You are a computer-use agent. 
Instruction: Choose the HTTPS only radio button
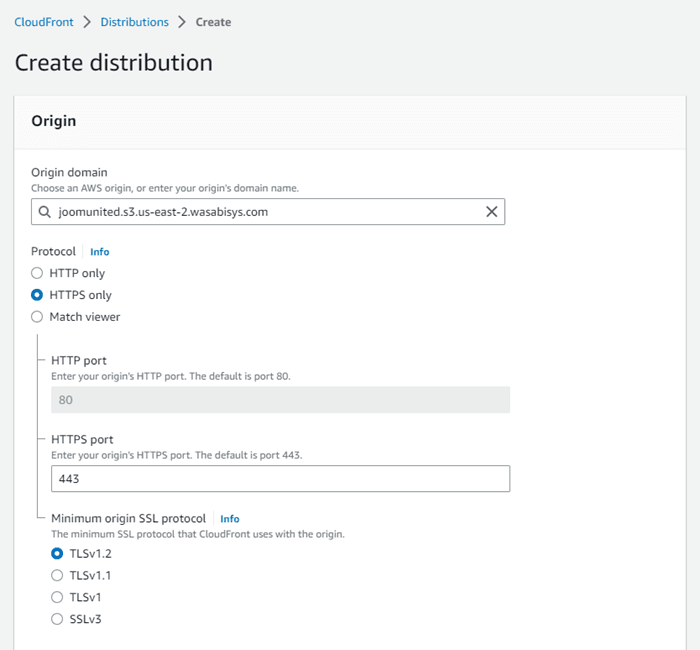point(37,295)
